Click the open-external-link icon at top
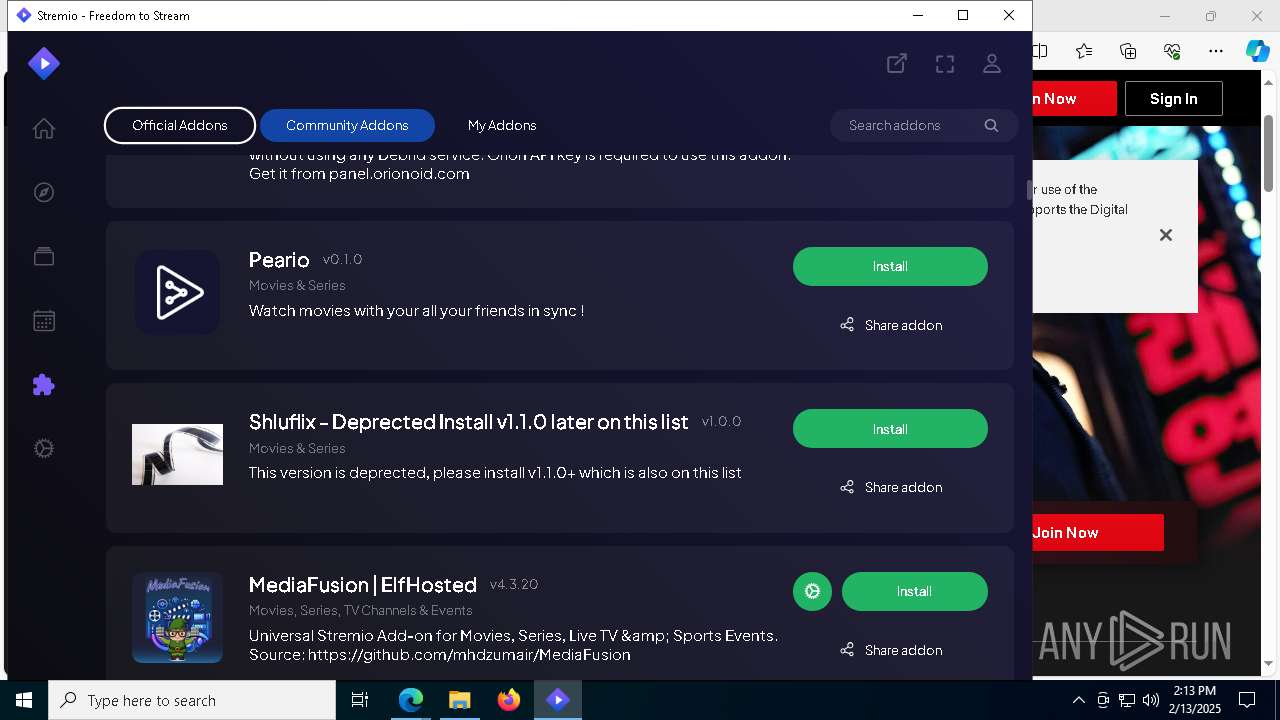This screenshot has height=720, width=1280. pos(897,64)
